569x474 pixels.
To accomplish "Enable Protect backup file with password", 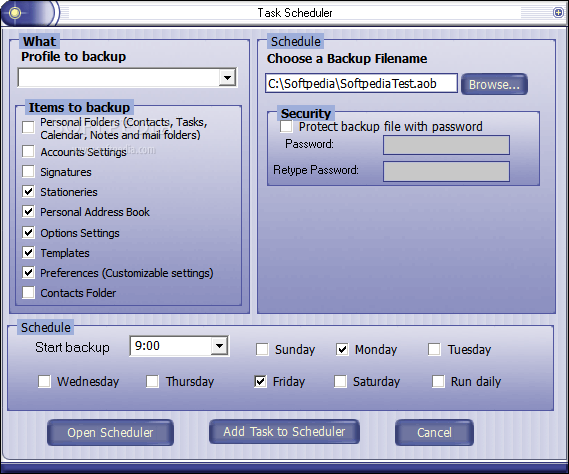I will click(x=286, y=126).
